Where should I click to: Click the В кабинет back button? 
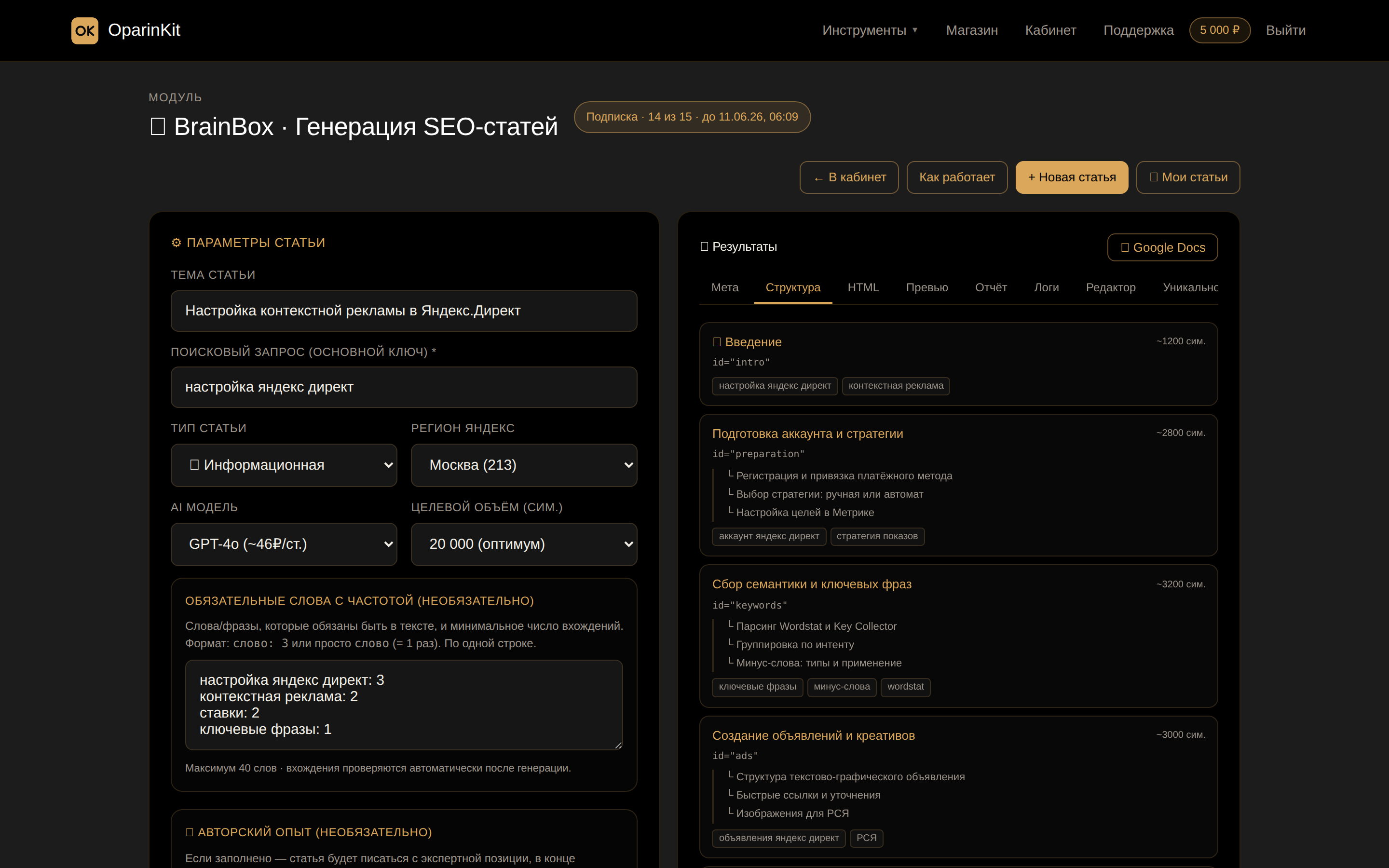pos(849,177)
